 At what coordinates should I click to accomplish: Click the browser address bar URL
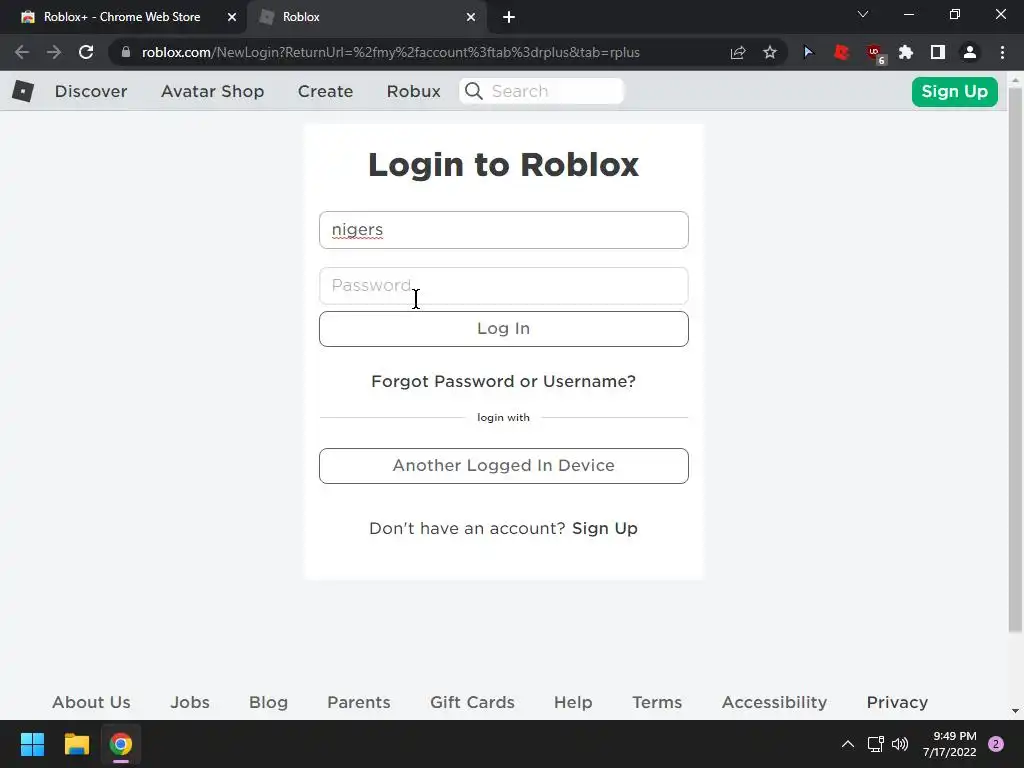pos(391,52)
